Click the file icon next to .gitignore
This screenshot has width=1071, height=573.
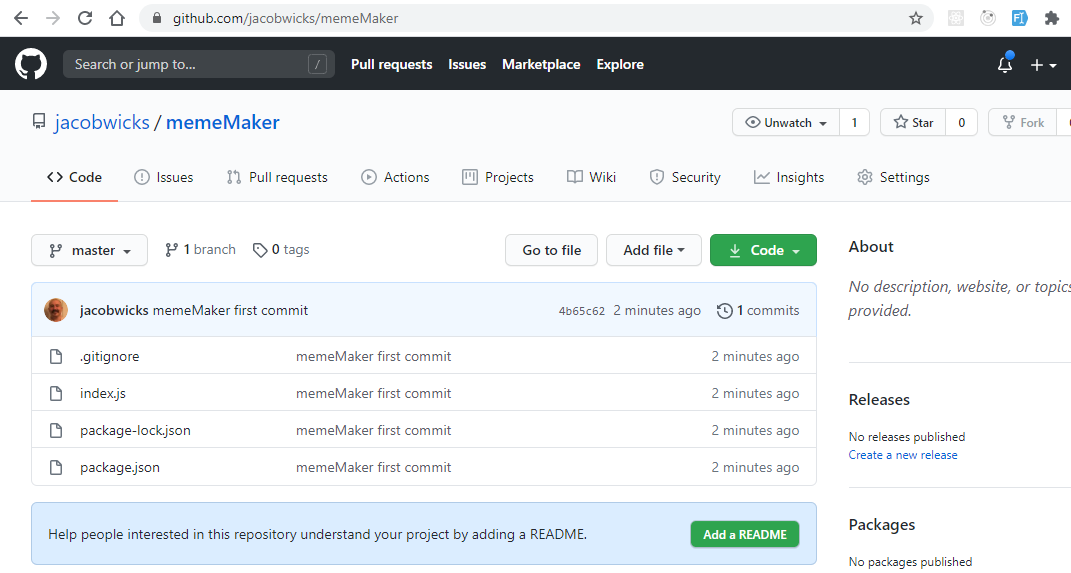point(56,357)
